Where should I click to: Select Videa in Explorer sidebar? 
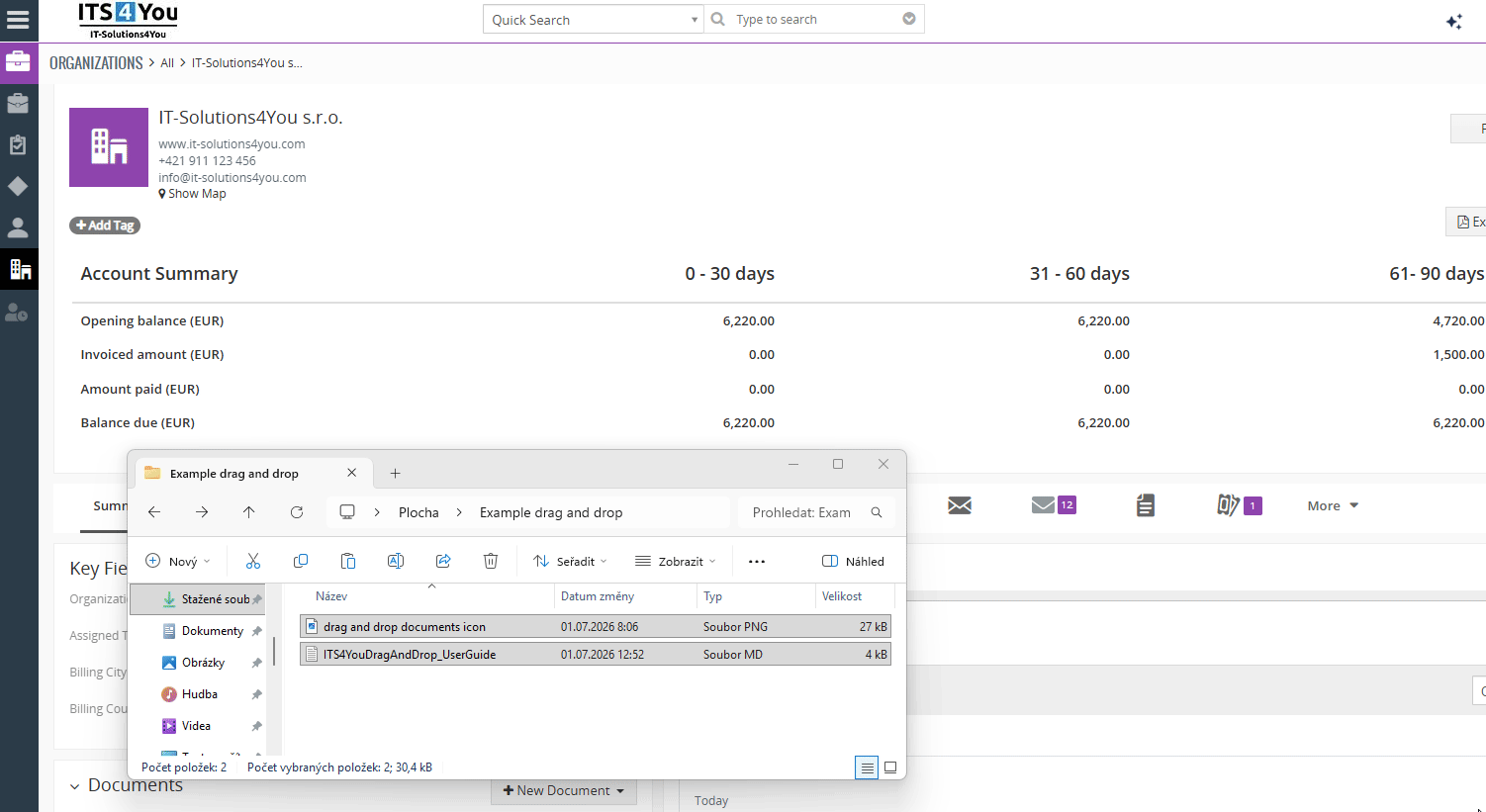tap(198, 726)
